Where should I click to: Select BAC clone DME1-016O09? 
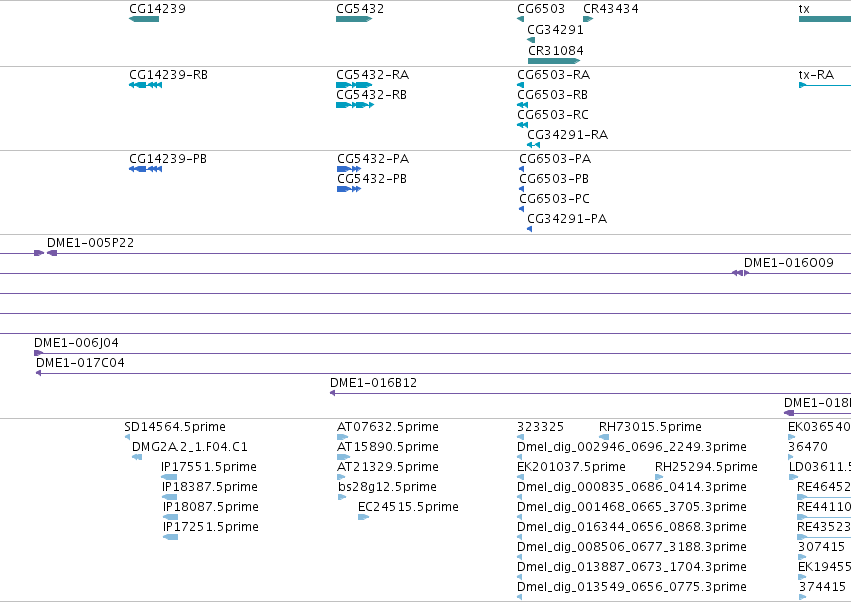point(789,263)
